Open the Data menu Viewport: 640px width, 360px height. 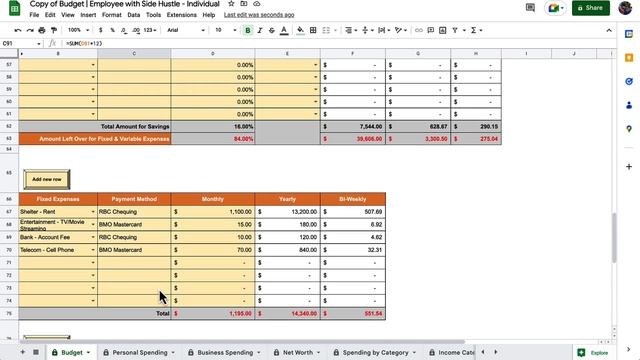[133, 15]
